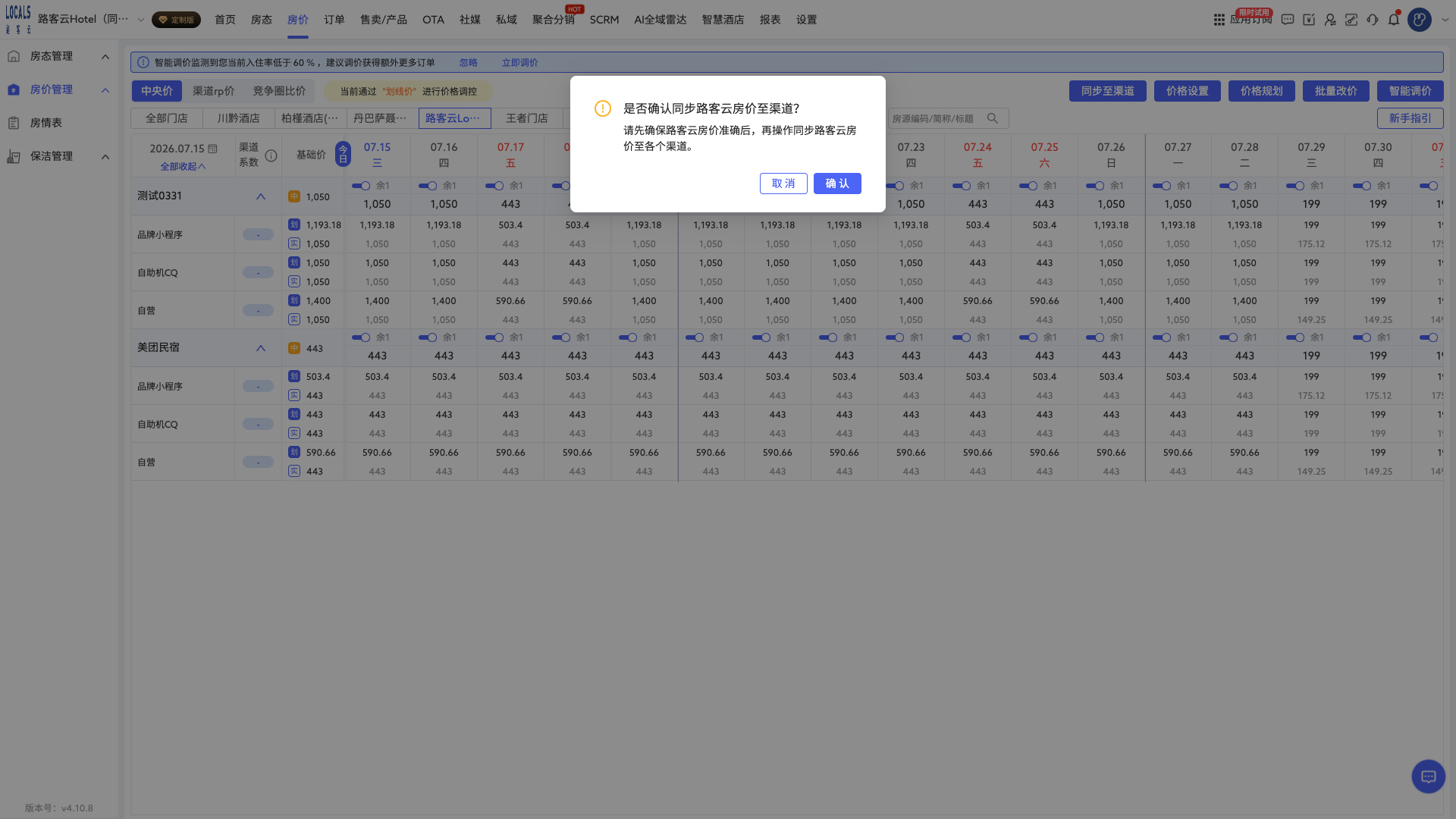Open the floating chat button

[x=1429, y=777]
